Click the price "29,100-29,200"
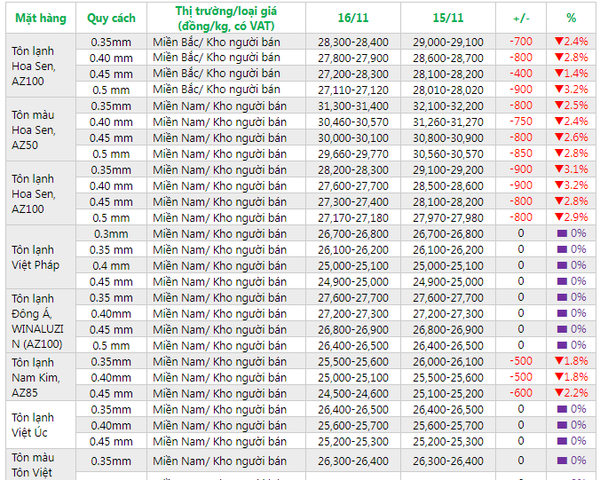Viewport: 600px width, 480px height. [x=448, y=170]
